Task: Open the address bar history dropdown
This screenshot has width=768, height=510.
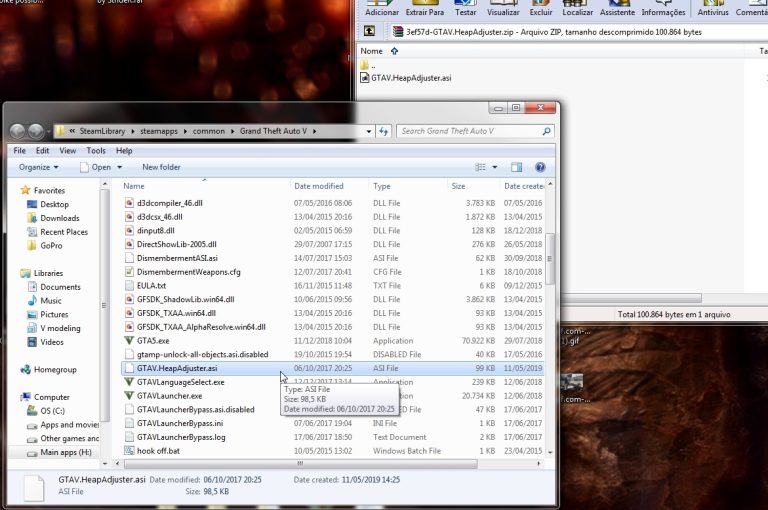Action: pos(368,131)
